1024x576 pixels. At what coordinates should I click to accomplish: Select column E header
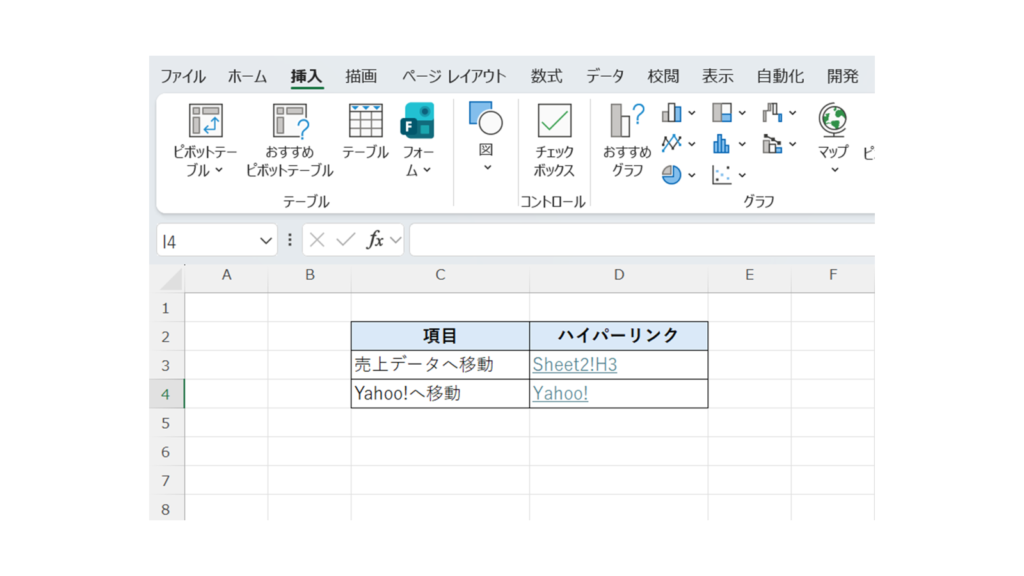(749, 275)
